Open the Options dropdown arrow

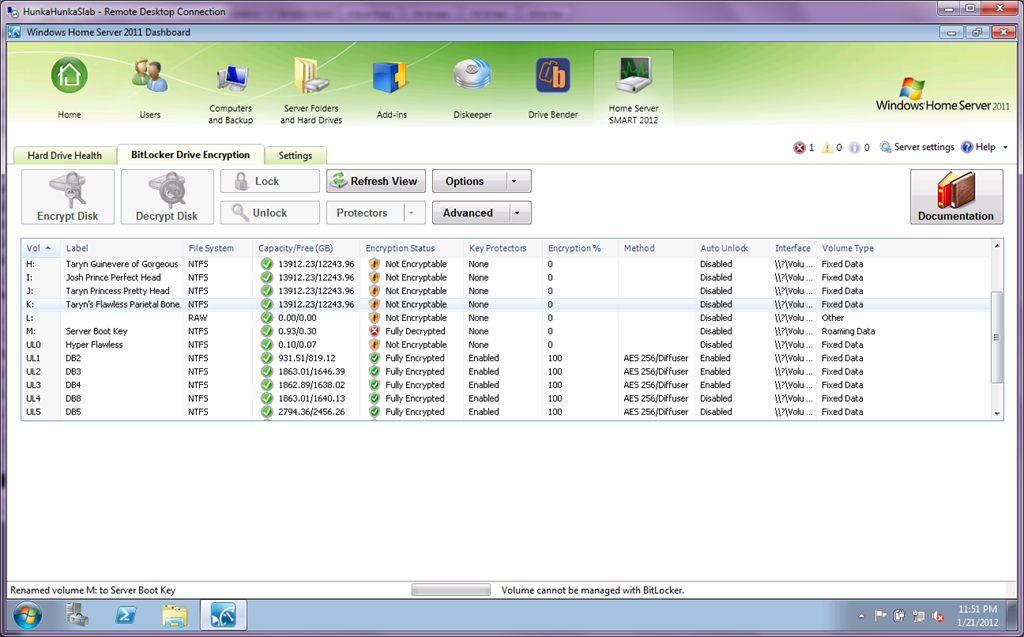[x=515, y=181]
